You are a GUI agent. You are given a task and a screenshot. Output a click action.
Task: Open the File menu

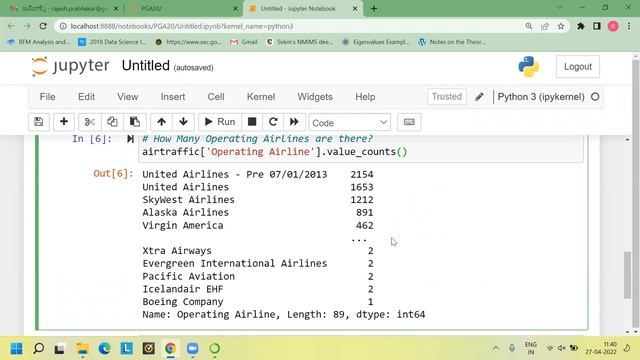[x=47, y=97]
